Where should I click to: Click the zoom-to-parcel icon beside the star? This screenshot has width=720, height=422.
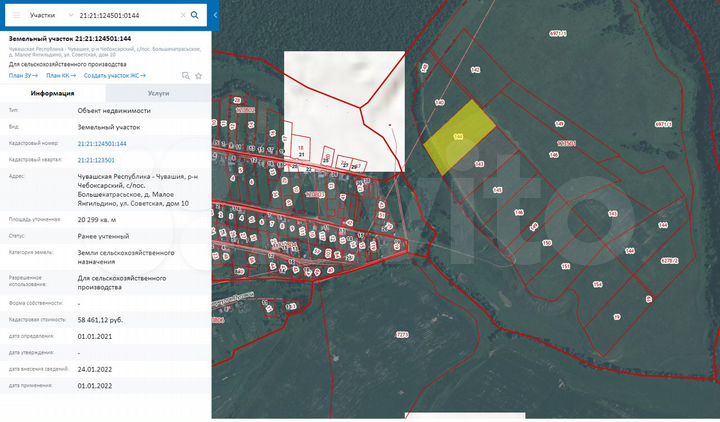pyautogui.click(x=185, y=75)
